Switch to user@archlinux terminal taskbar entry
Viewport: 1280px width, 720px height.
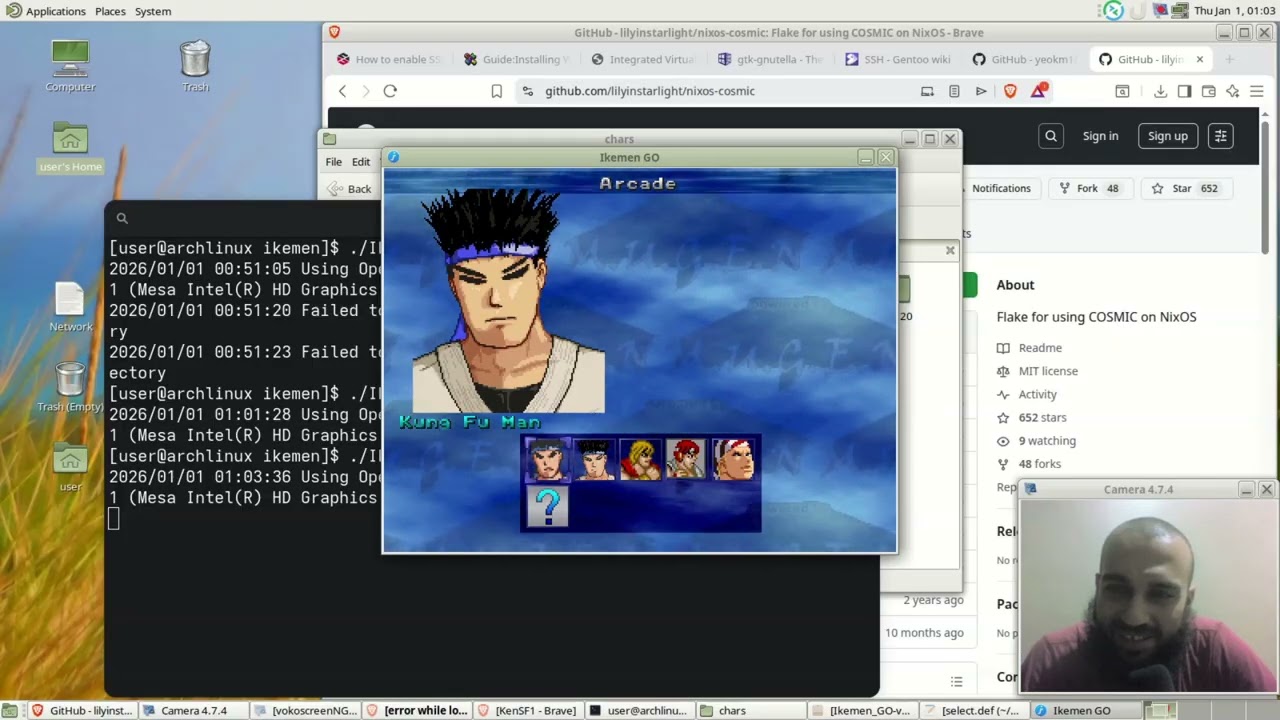(639, 710)
